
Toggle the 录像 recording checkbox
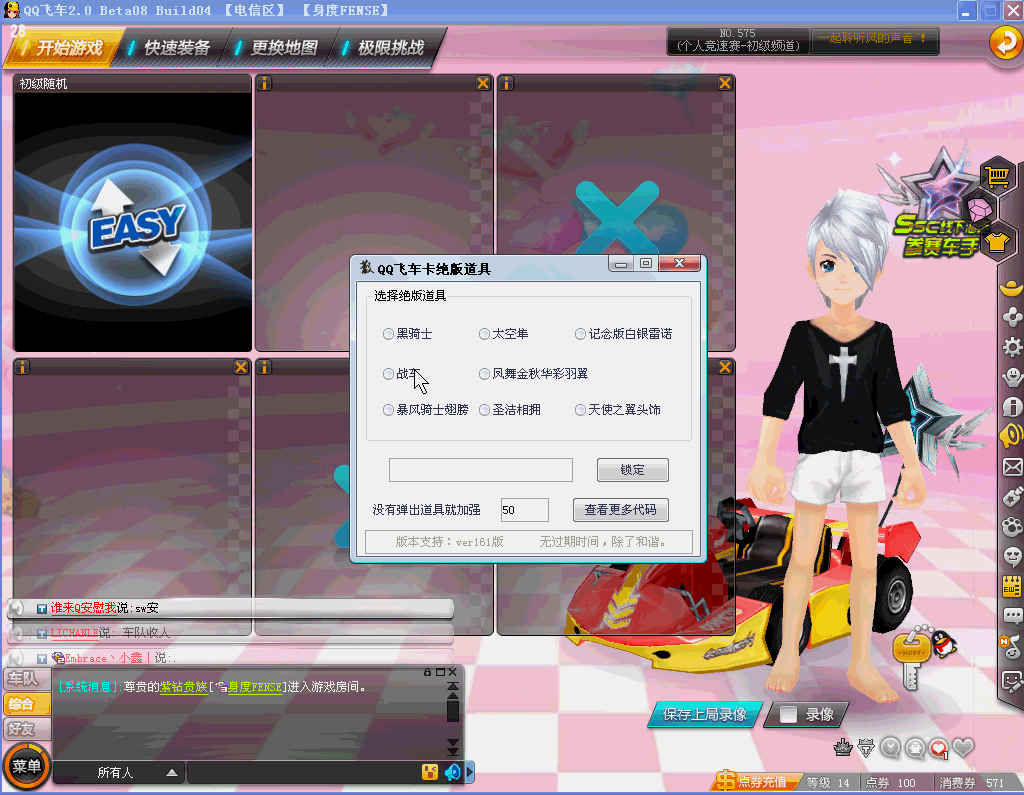788,715
